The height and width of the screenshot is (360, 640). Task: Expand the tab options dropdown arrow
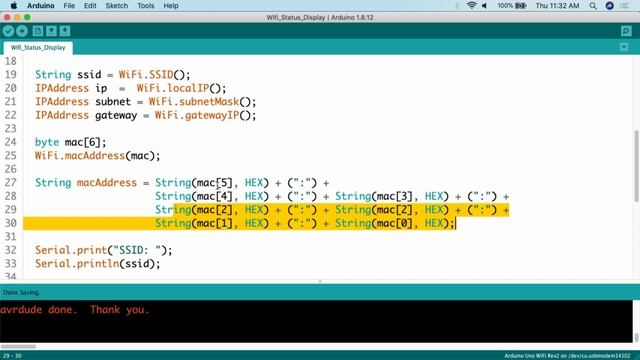(624, 47)
